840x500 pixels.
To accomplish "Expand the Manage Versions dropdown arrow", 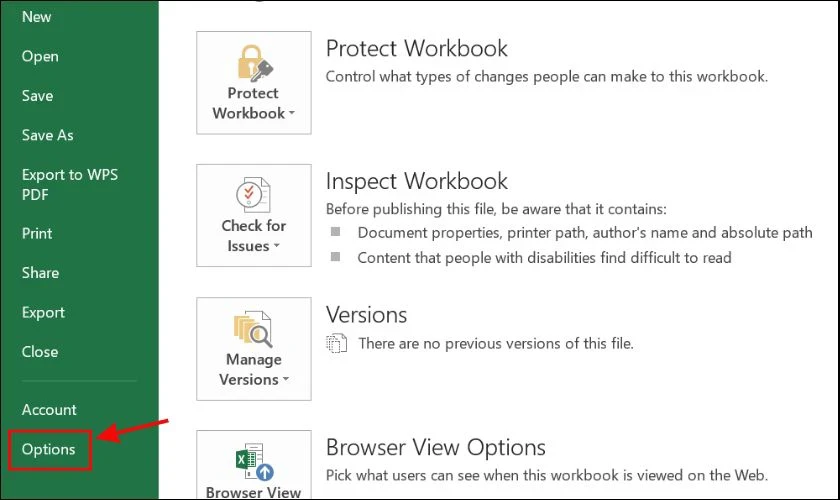I will (286, 380).
